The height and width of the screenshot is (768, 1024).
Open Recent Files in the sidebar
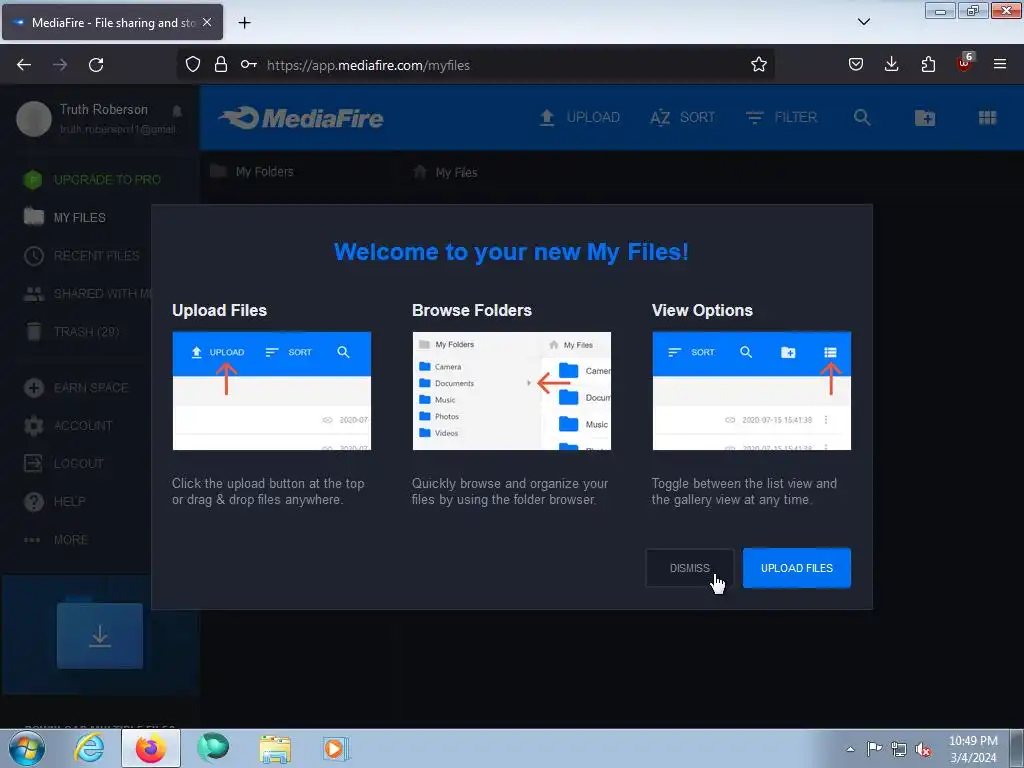point(82,255)
